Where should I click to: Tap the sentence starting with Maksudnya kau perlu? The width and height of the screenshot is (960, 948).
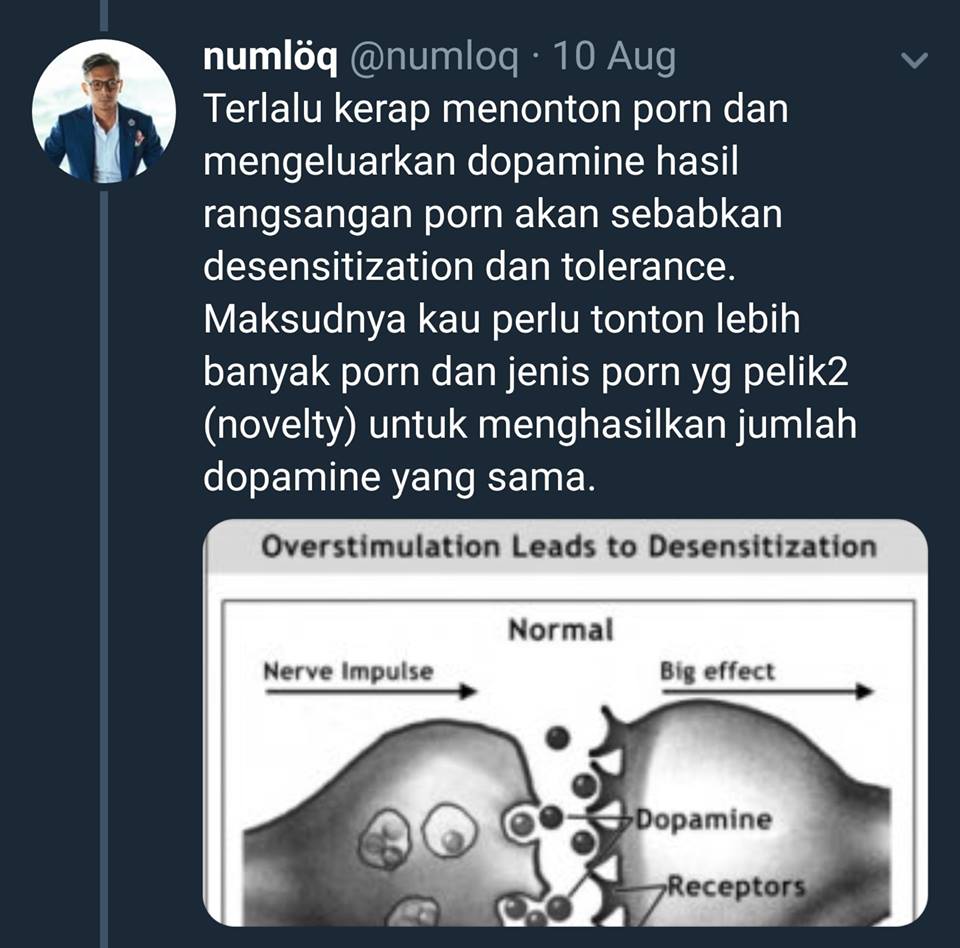coord(530,398)
